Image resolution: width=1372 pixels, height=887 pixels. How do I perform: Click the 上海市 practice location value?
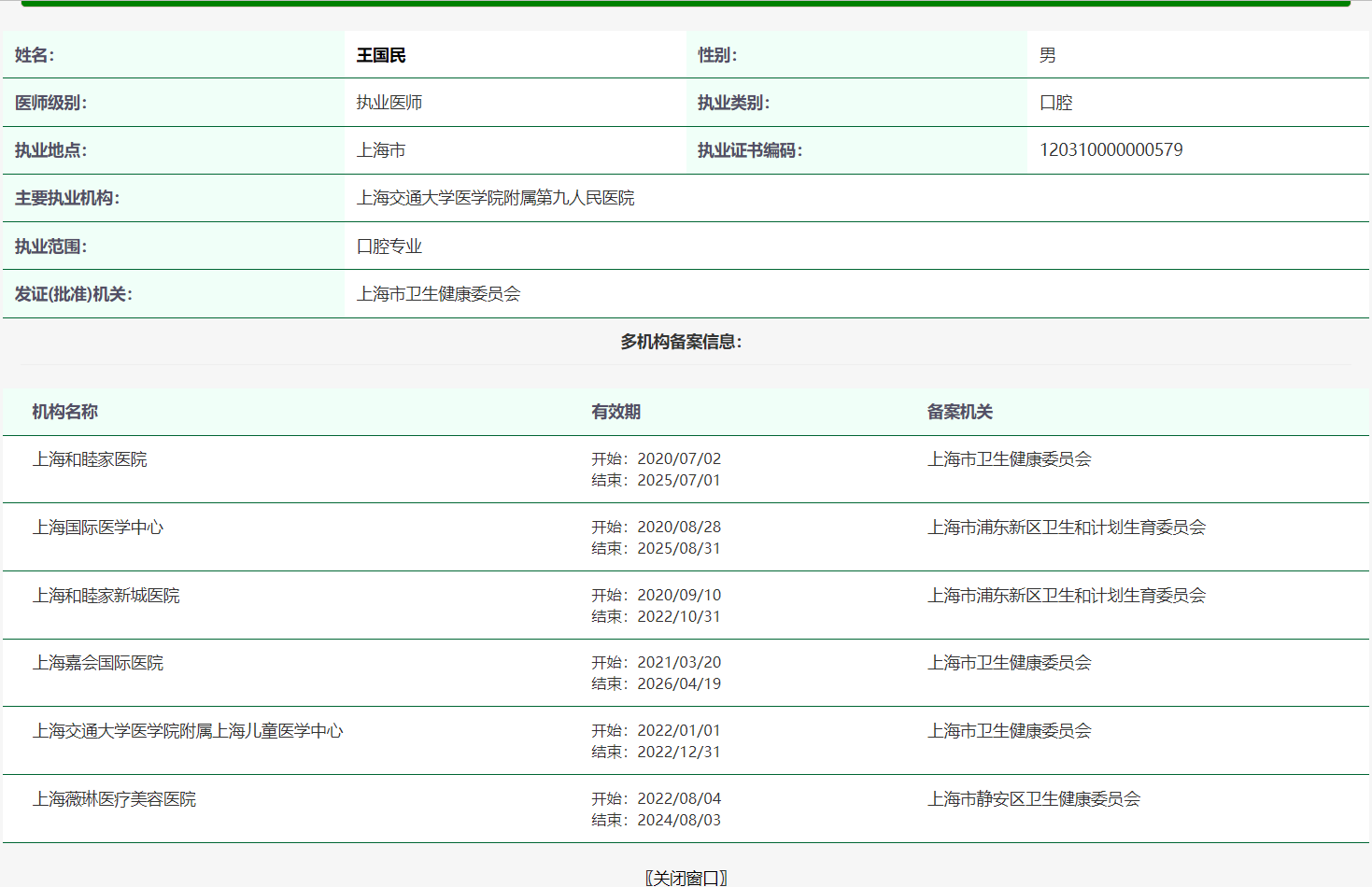click(381, 150)
